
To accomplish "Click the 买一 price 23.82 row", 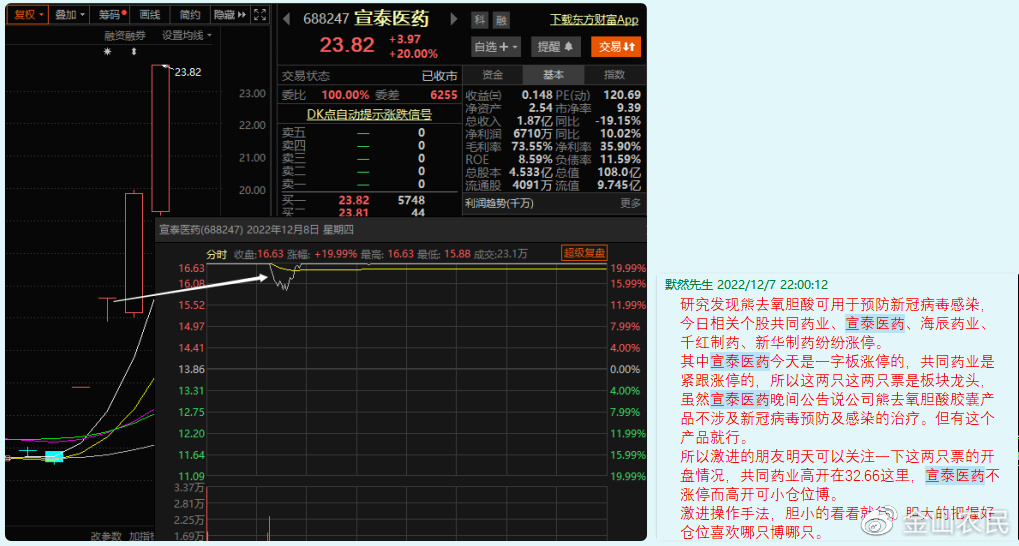I will pyautogui.click(x=368, y=200).
